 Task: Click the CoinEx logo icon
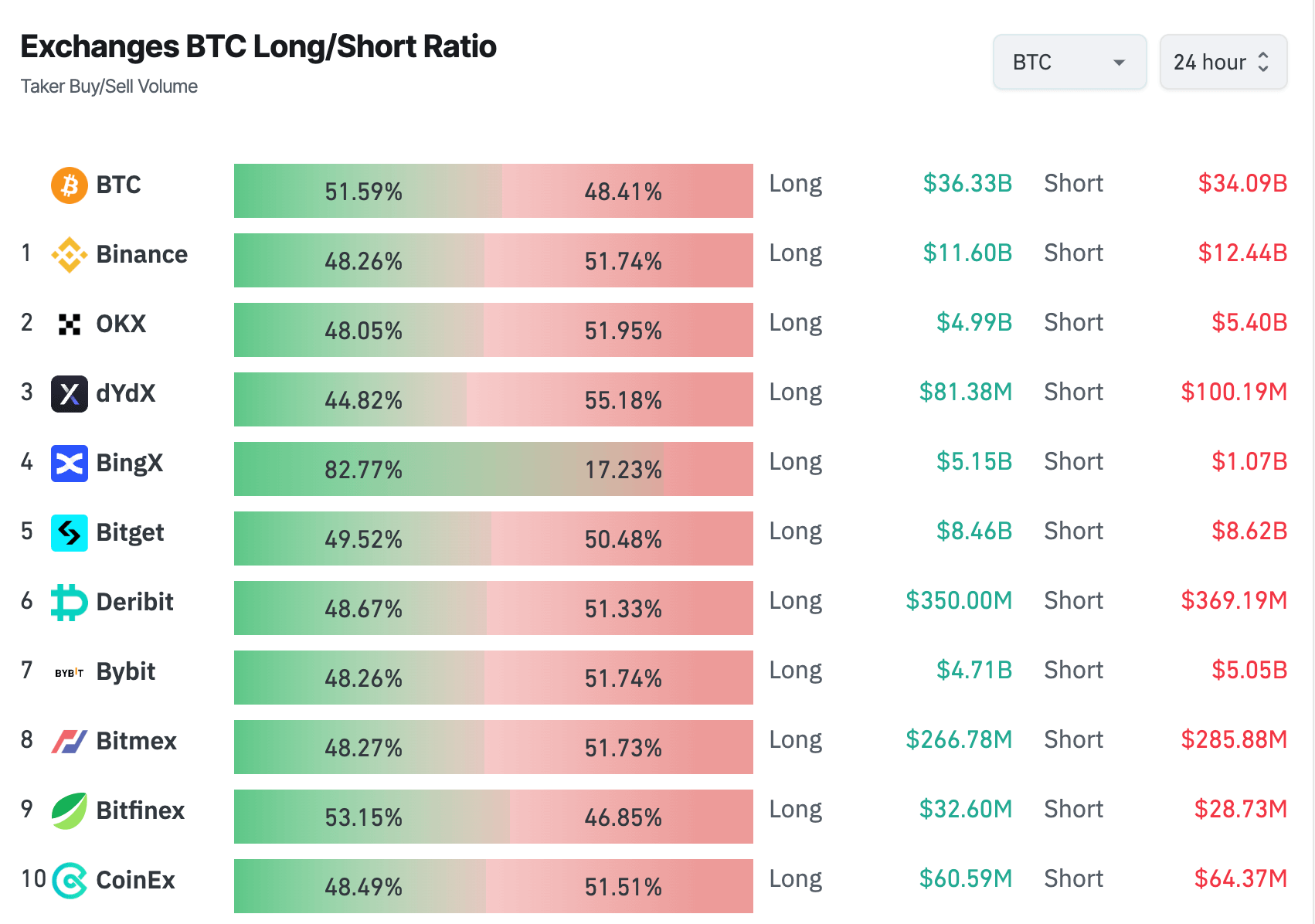click(x=70, y=881)
